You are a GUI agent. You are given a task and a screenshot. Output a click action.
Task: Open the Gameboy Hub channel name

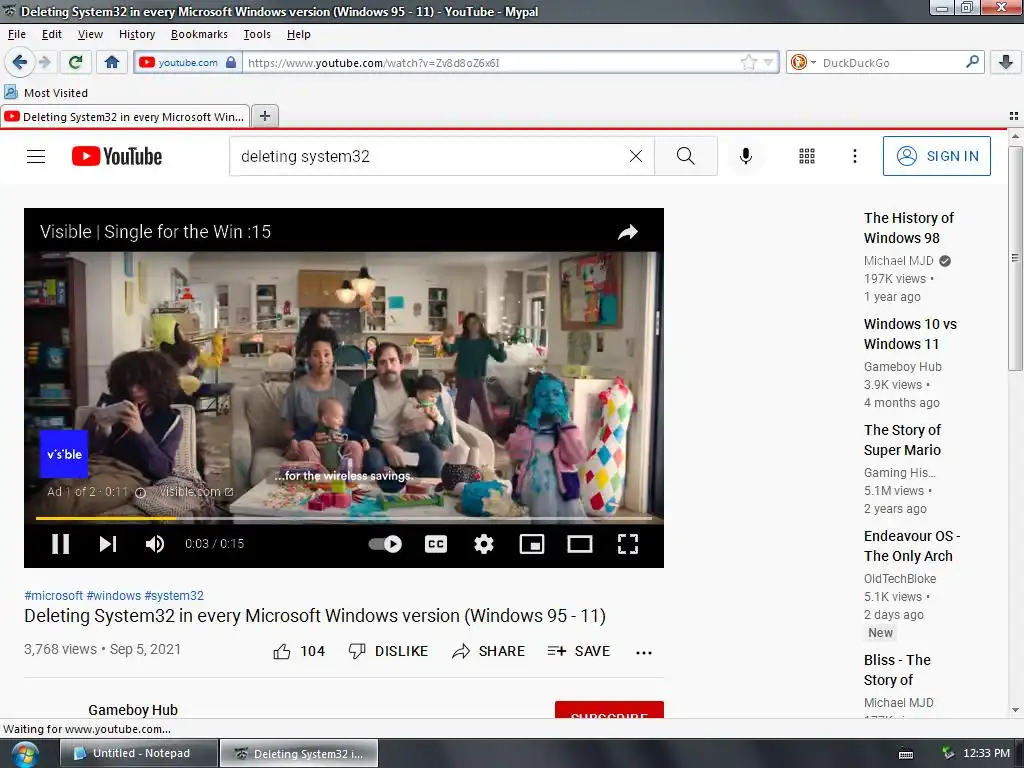[133, 710]
